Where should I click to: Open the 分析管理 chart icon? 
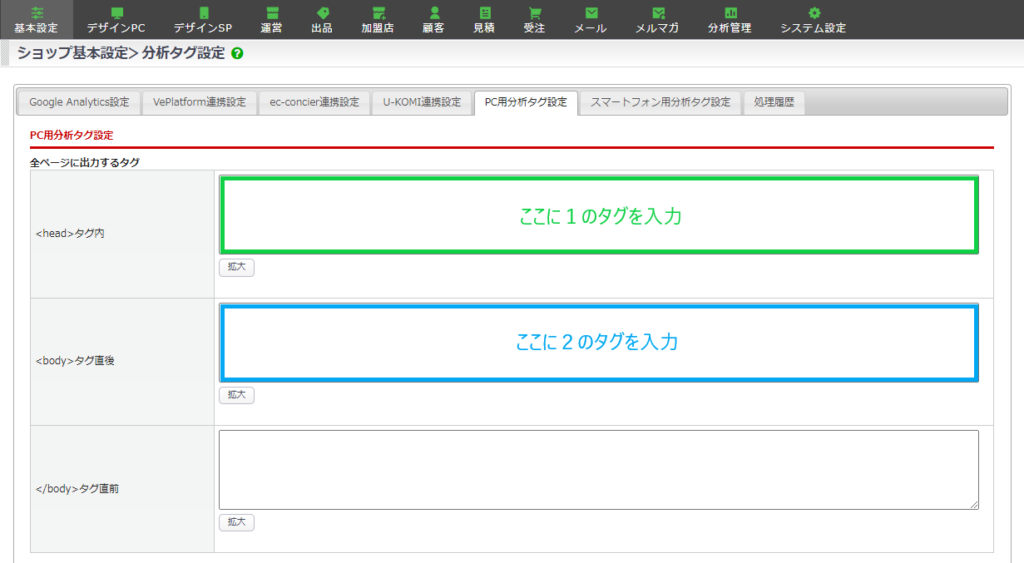coord(730,13)
